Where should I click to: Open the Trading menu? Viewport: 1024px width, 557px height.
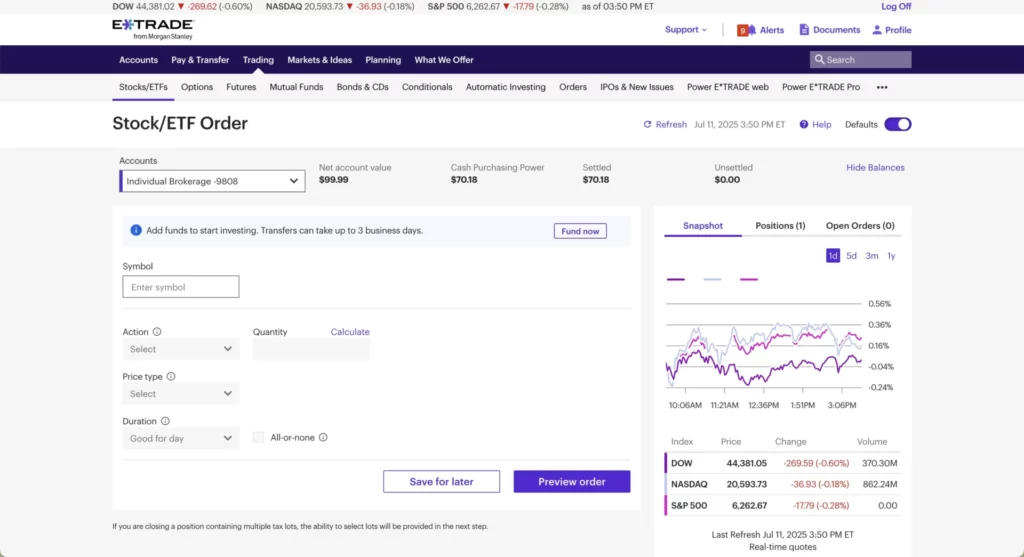(x=258, y=59)
